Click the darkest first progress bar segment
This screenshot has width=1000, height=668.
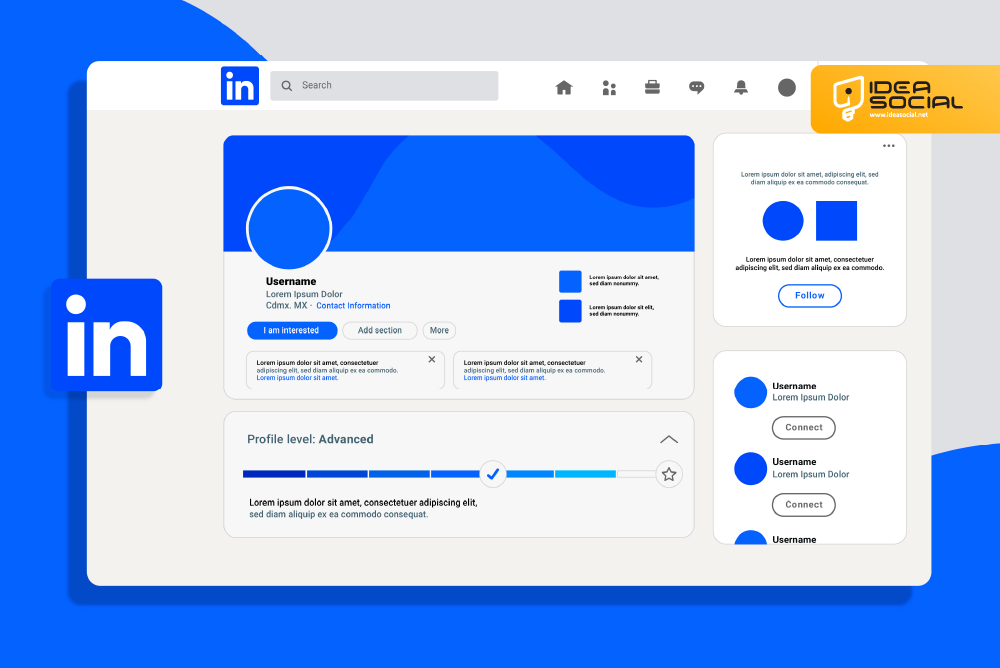[x=274, y=474]
